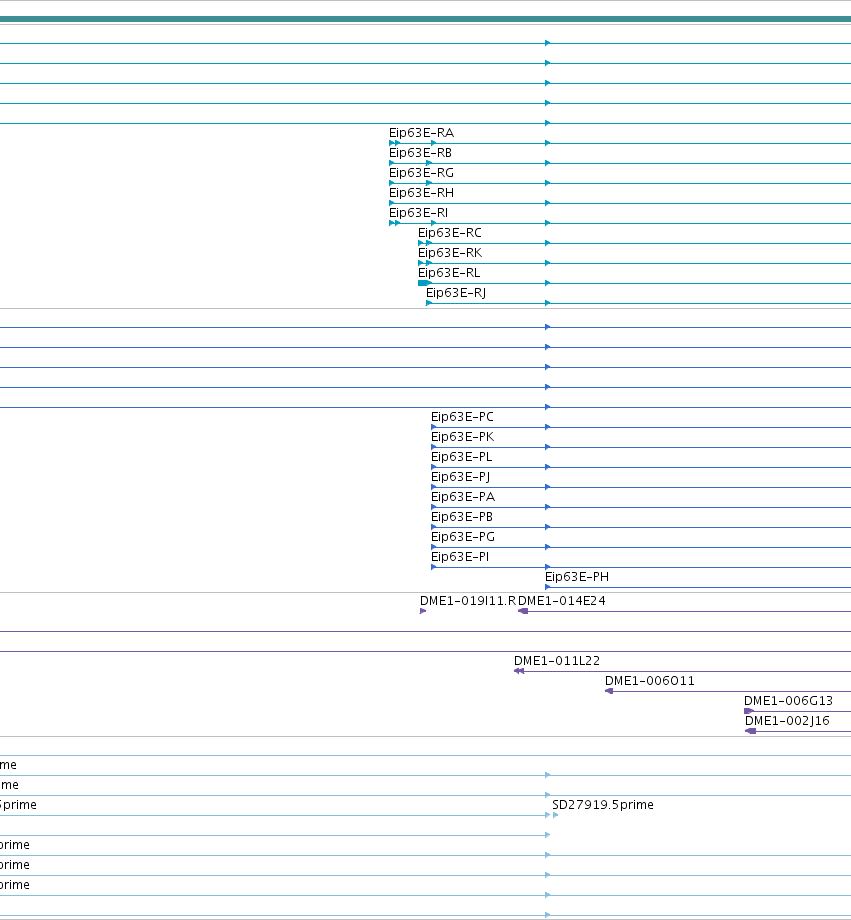Click the teal overview bar at top
The image size is (851, 920).
tap(426, 19)
